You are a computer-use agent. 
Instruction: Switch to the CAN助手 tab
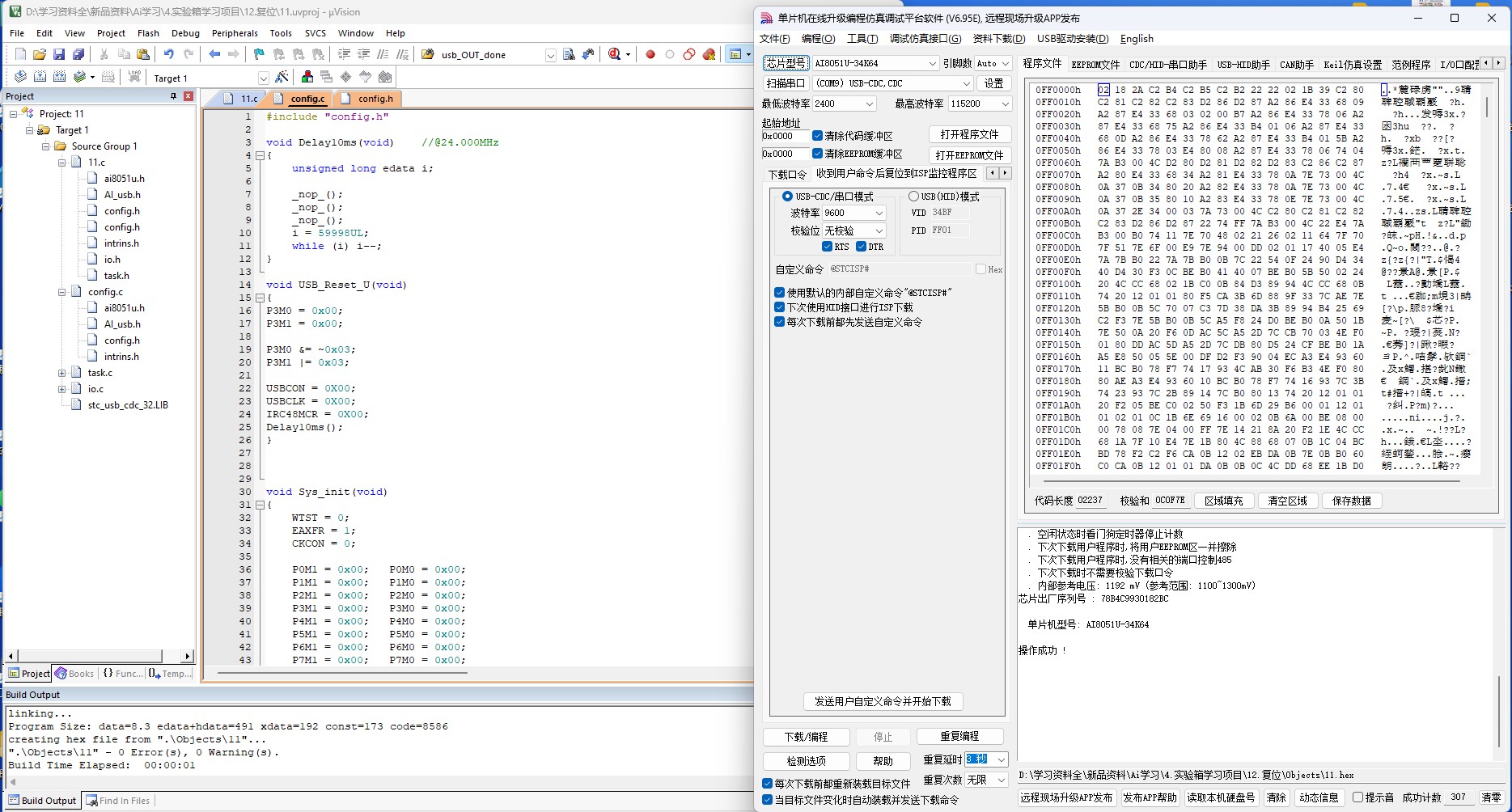pos(1296,64)
